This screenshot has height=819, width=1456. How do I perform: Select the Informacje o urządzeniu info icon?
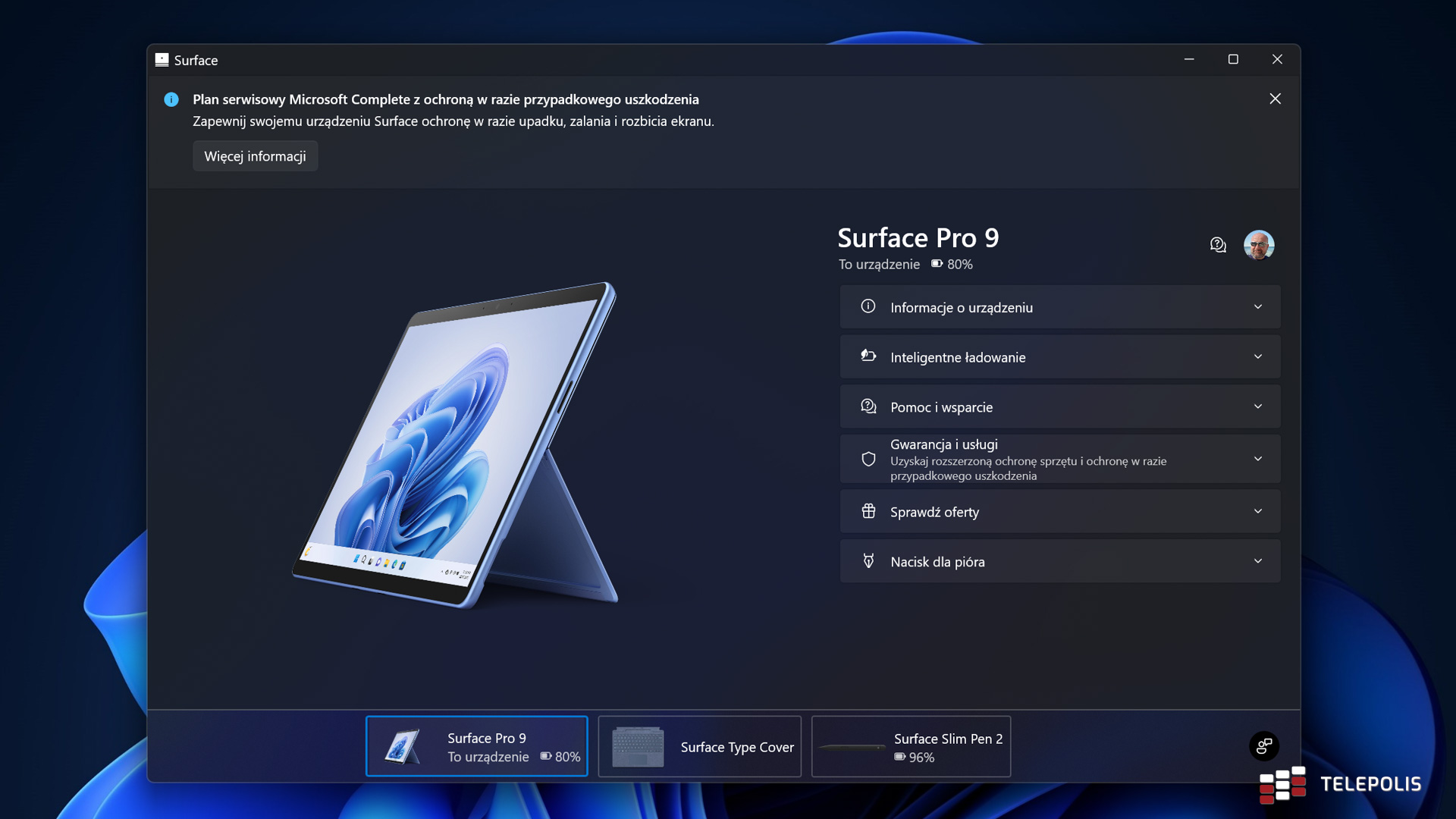(868, 306)
